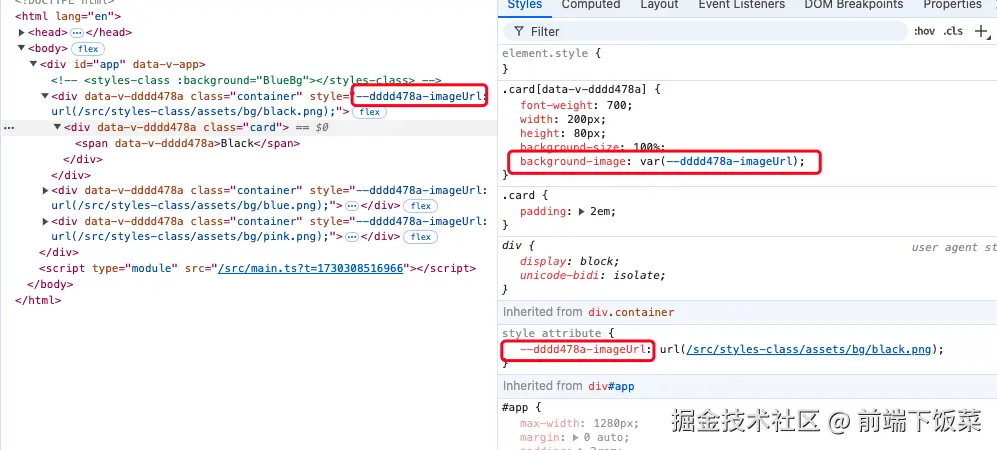Screen dimensions: 997x450
Task: Open the three-dot menu beside the card row
Action: pos(9,128)
